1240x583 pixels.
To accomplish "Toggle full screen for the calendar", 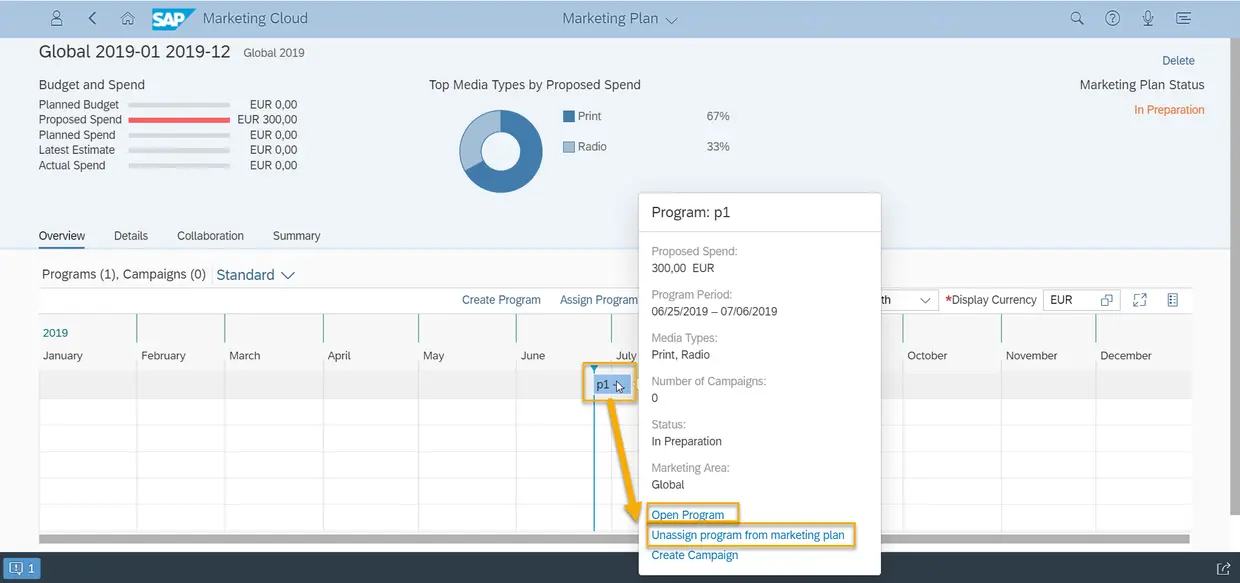I will click(1139, 300).
